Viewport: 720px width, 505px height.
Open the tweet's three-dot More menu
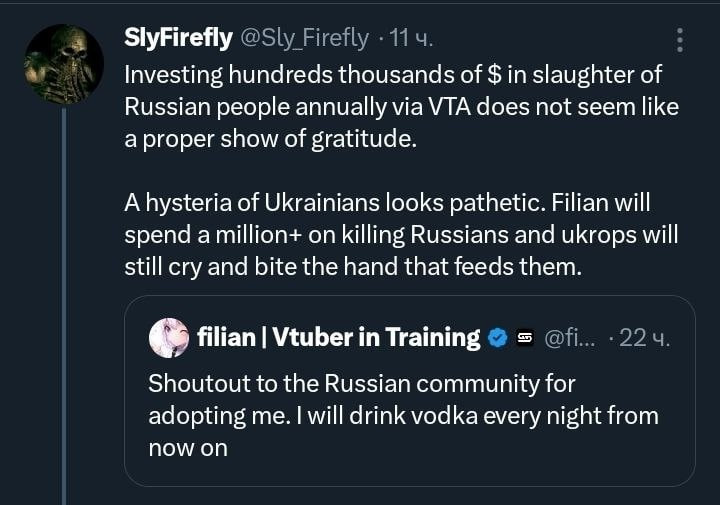point(680,40)
